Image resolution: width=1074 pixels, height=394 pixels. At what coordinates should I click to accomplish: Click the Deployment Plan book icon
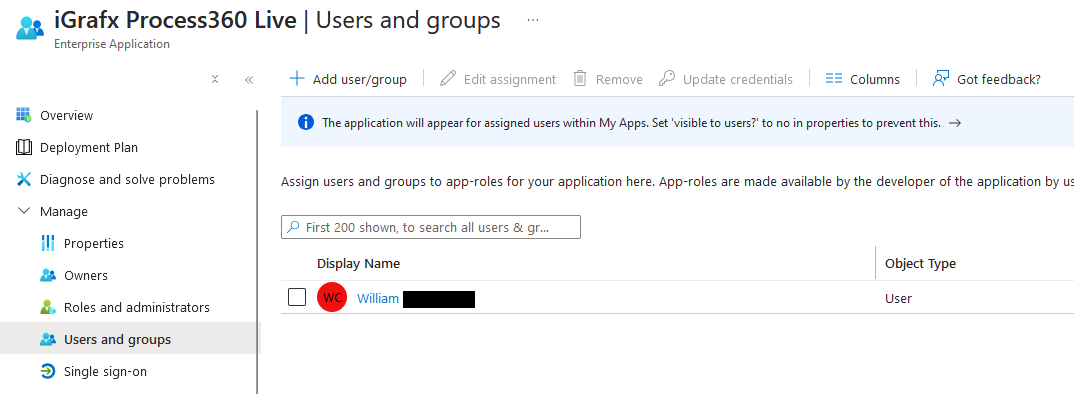[x=24, y=147]
